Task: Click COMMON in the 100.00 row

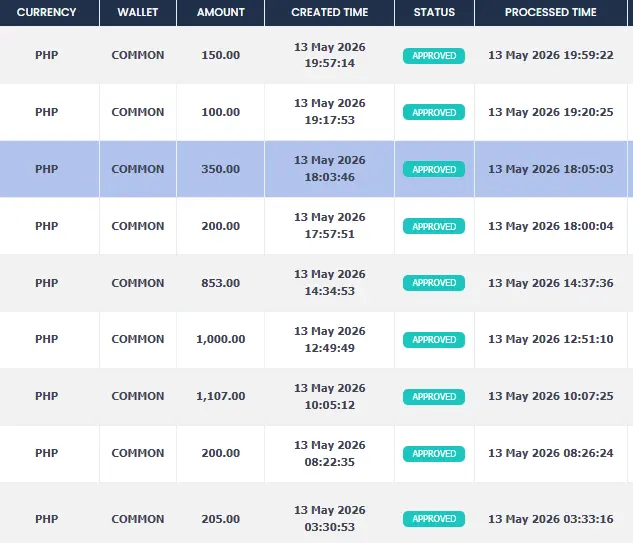Action: pos(138,112)
